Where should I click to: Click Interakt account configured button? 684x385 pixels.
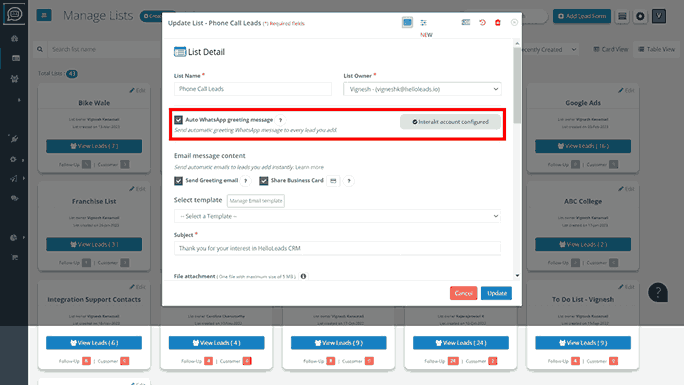click(450, 122)
